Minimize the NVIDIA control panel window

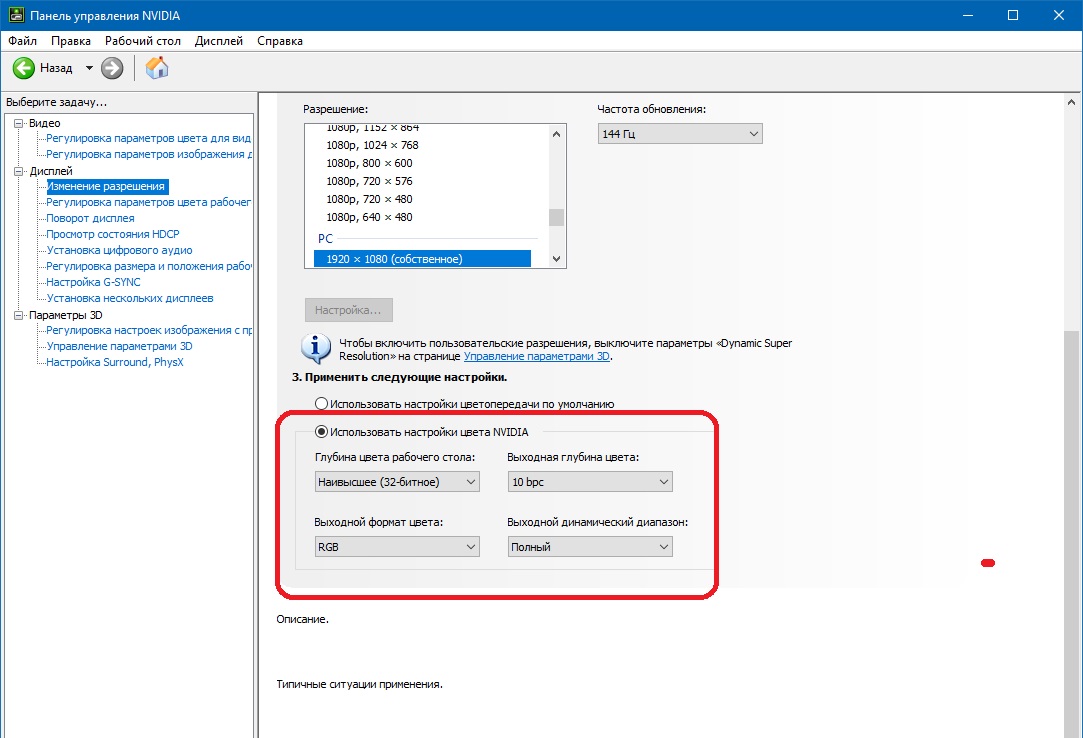pos(968,15)
